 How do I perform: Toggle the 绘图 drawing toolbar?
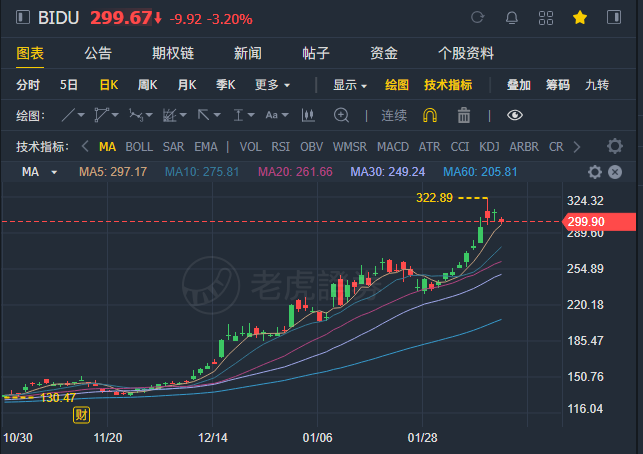tap(397, 85)
